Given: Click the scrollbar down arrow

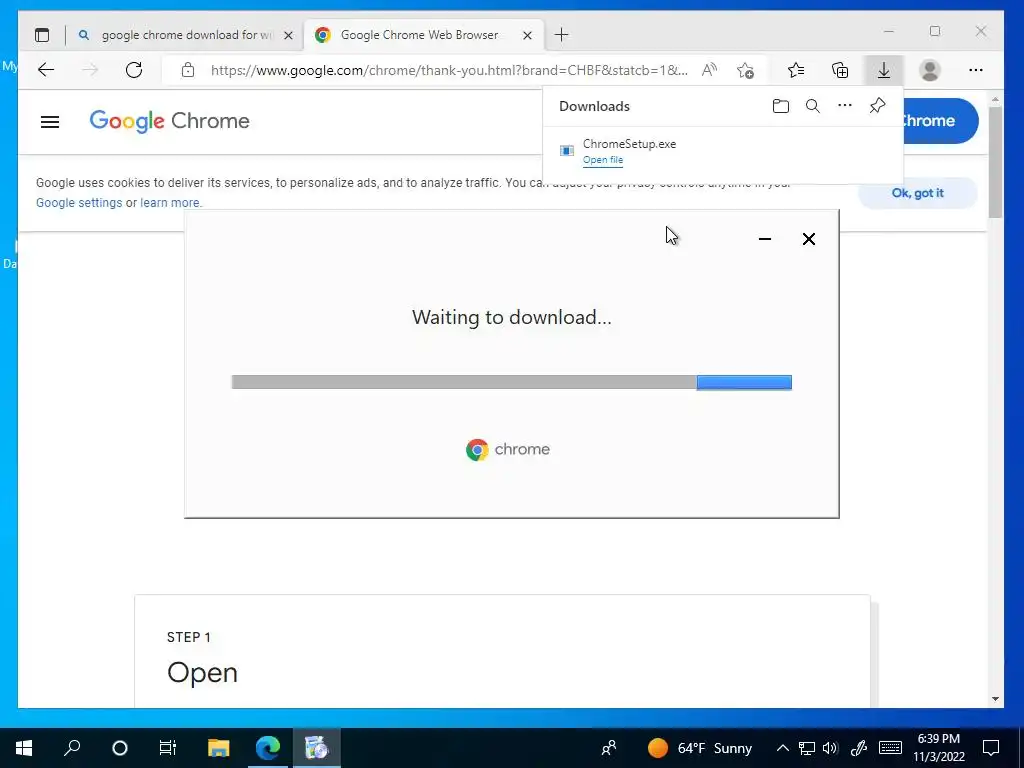Looking at the screenshot, I should pyautogui.click(x=995, y=699).
